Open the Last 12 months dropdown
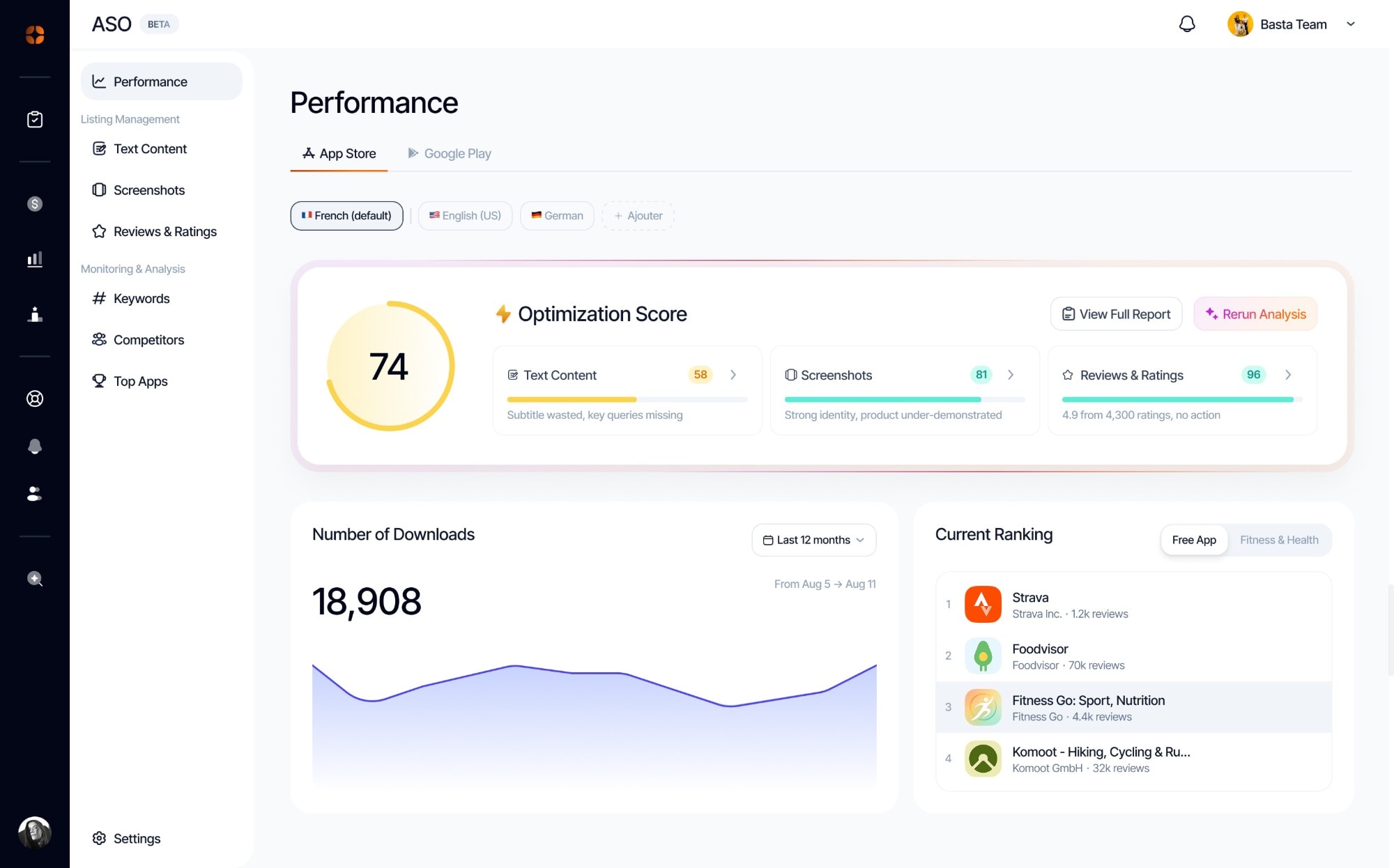 (813, 540)
